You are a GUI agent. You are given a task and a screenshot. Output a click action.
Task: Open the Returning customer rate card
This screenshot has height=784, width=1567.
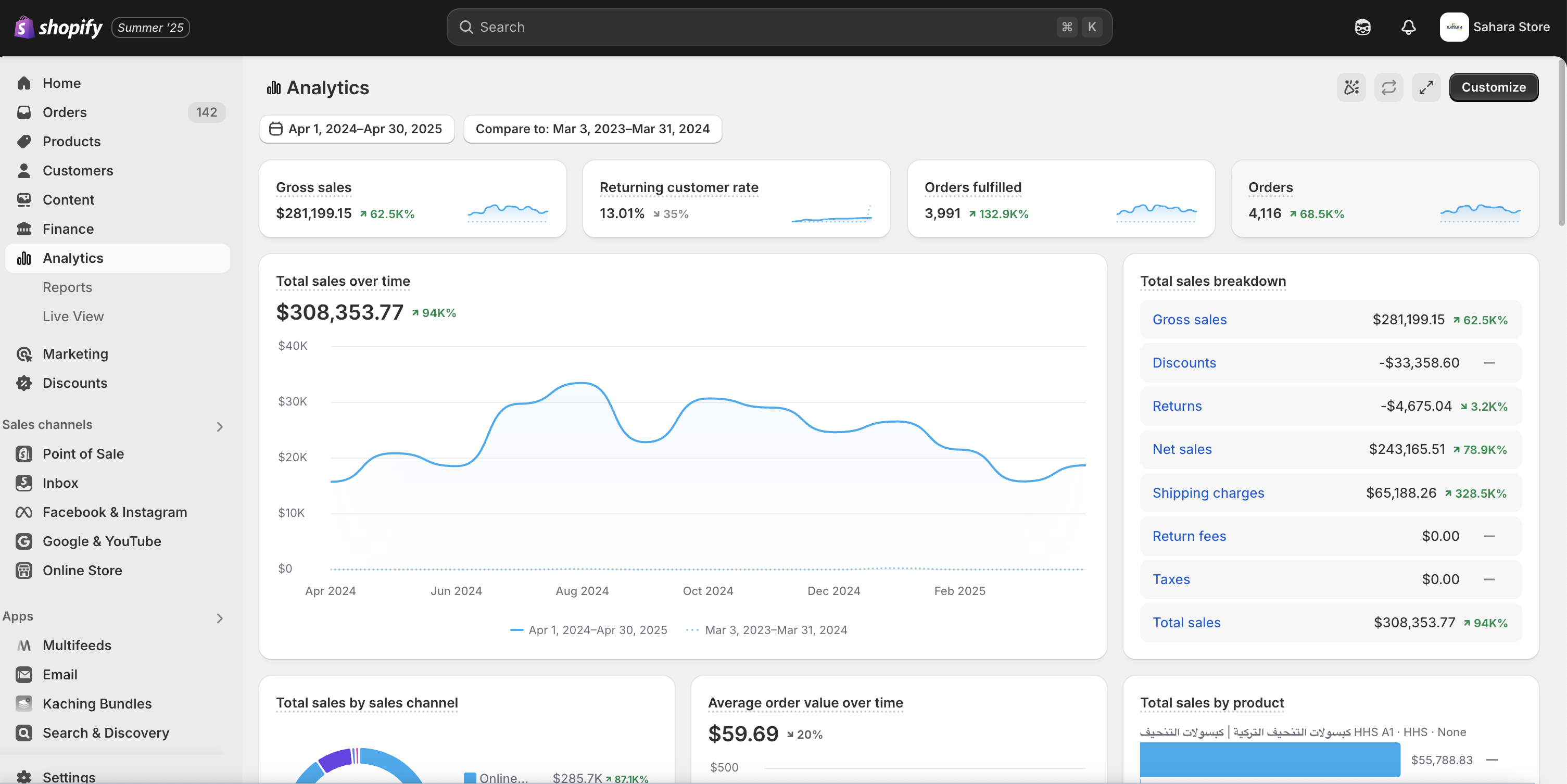(x=736, y=199)
